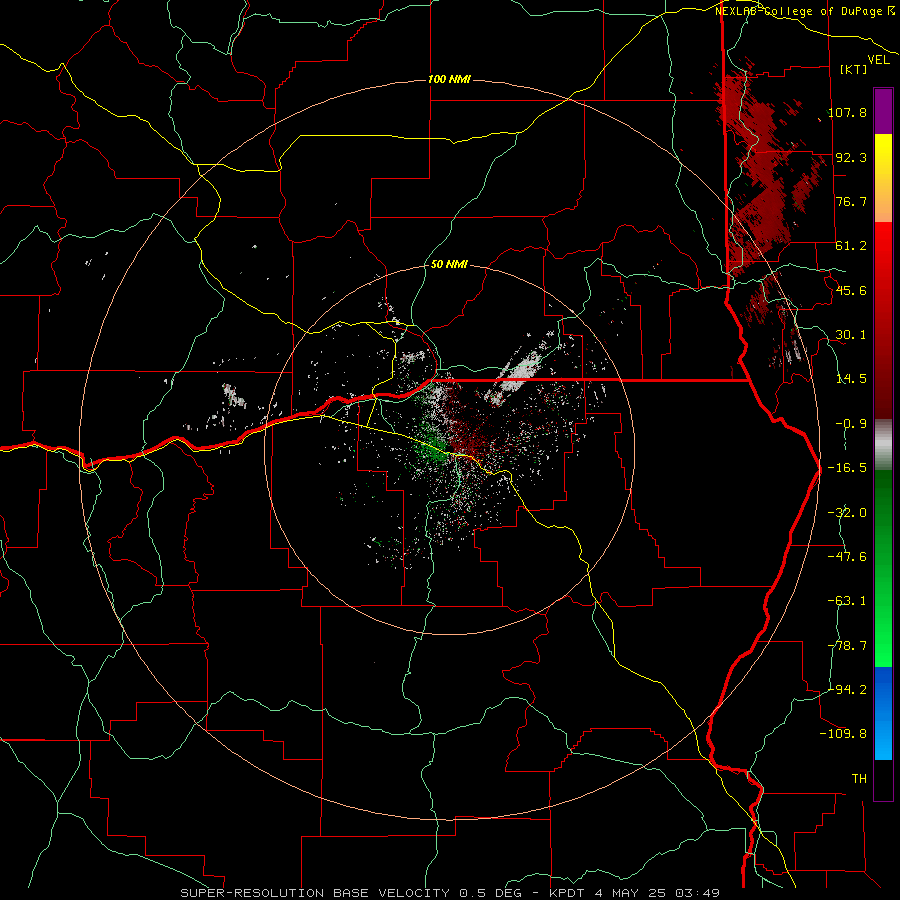This screenshot has height=900, width=900.
Task: Click the Super-Resolution Base Velocity caption
Action: pyautogui.click(x=449, y=893)
